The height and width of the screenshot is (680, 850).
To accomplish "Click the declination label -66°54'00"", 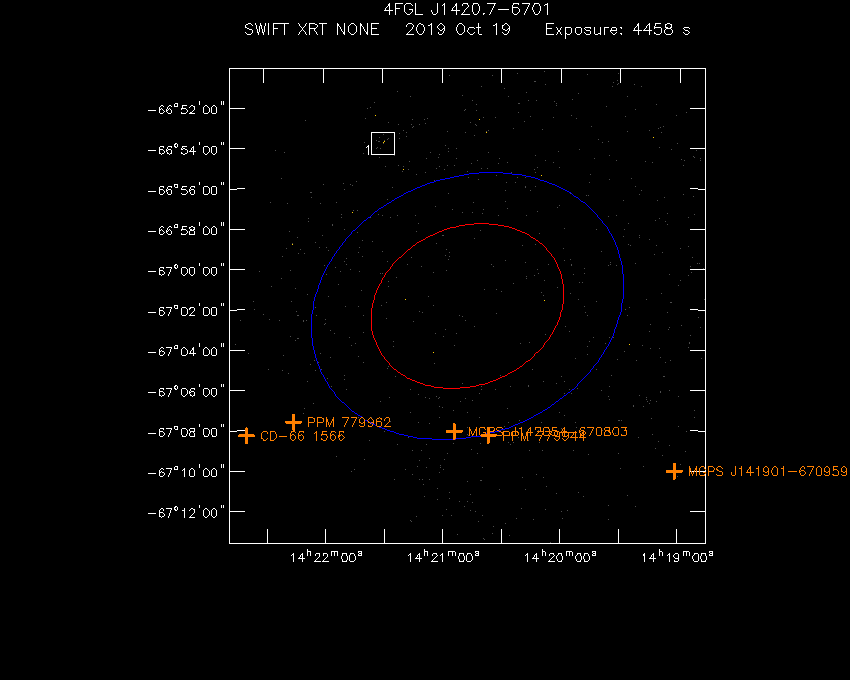I will click(x=186, y=150).
